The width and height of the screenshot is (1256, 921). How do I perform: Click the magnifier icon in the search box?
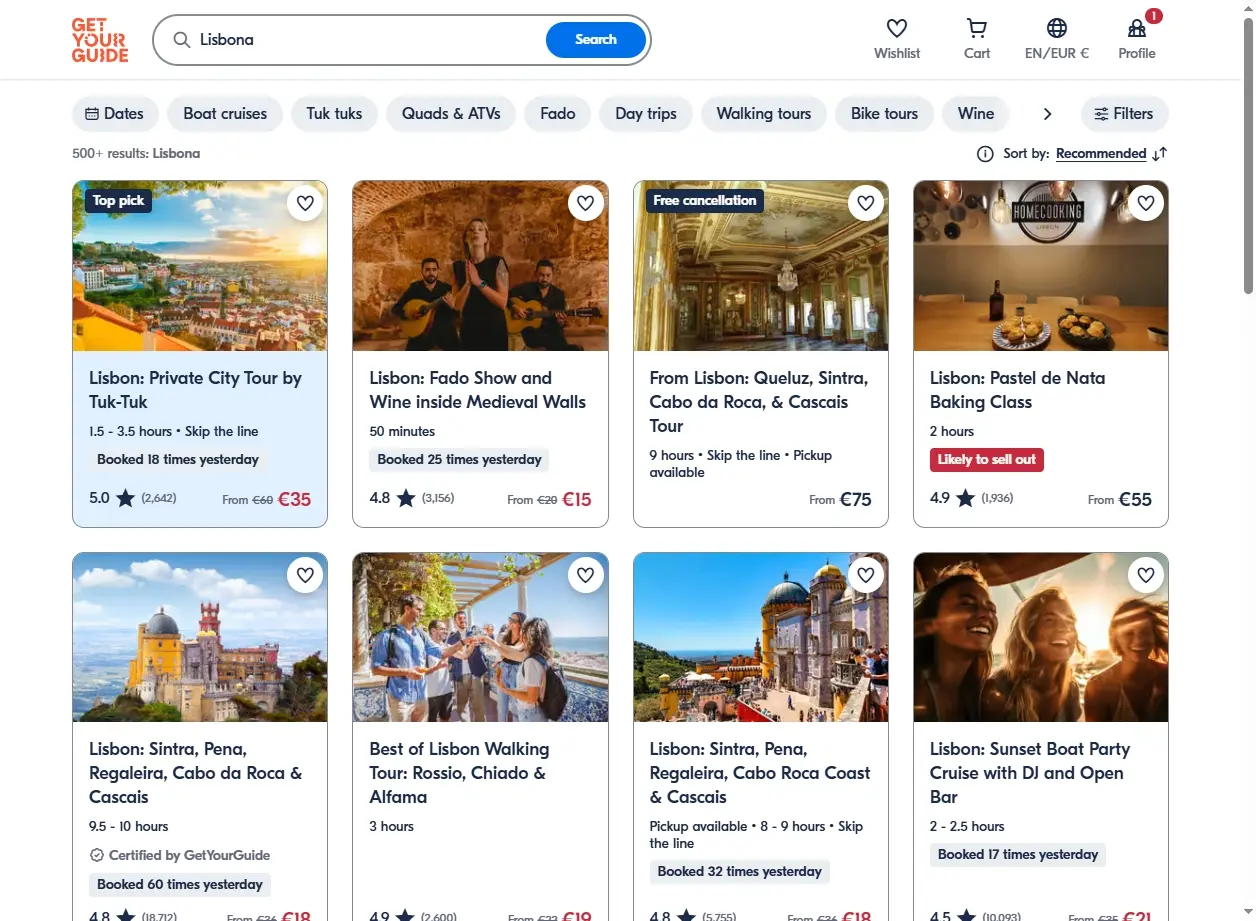[x=182, y=40]
